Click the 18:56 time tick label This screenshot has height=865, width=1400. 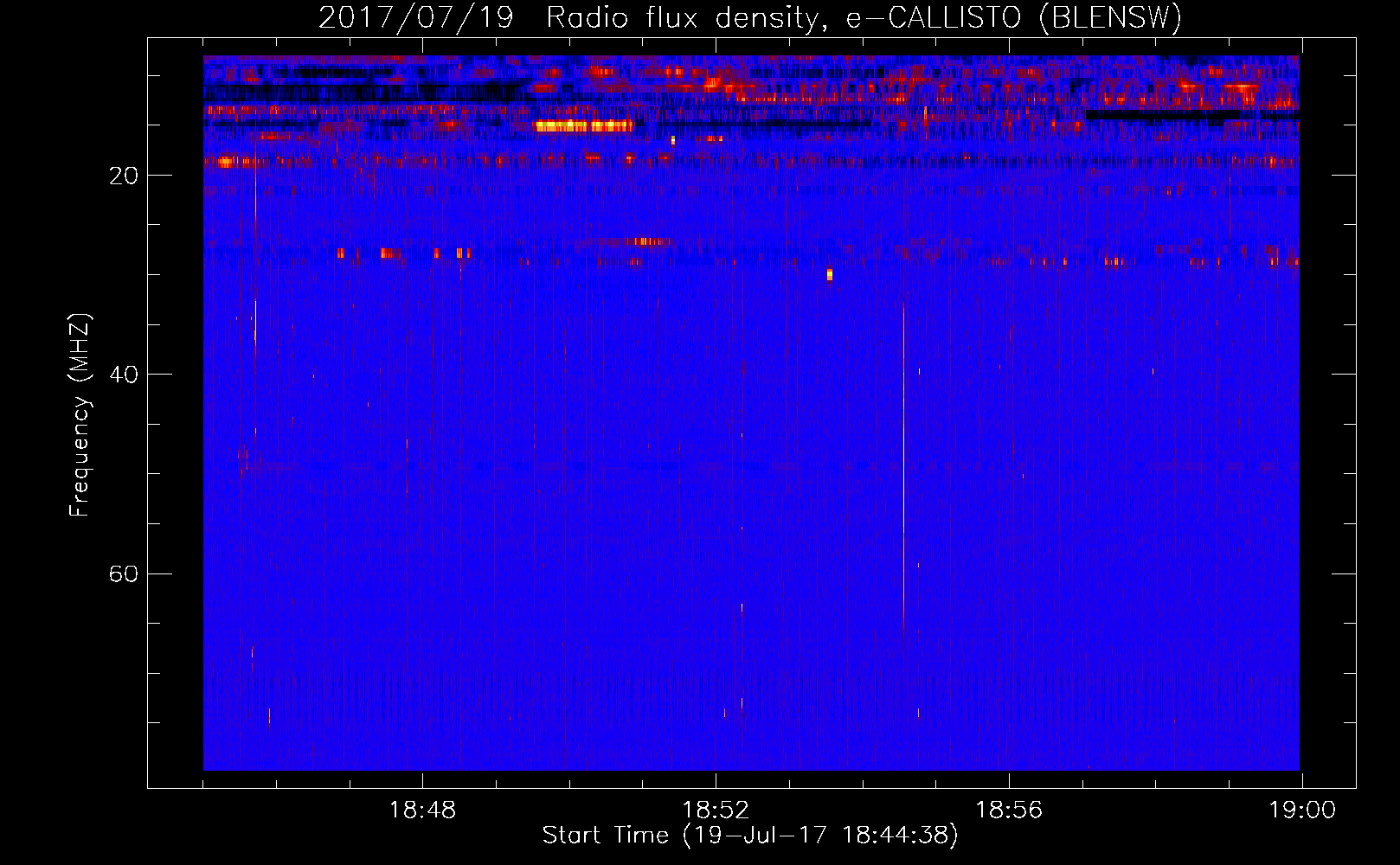(x=1009, y=811)
